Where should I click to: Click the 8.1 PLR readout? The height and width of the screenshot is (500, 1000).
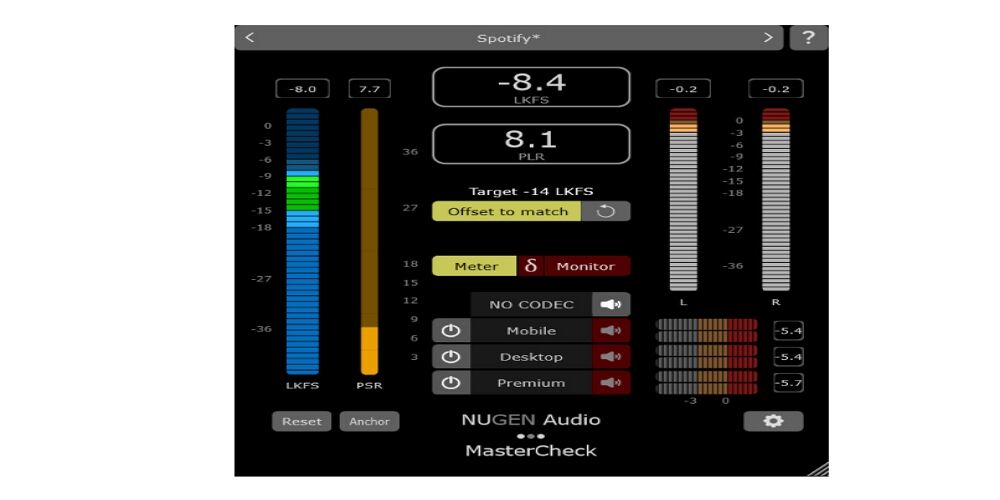[531, 143]
